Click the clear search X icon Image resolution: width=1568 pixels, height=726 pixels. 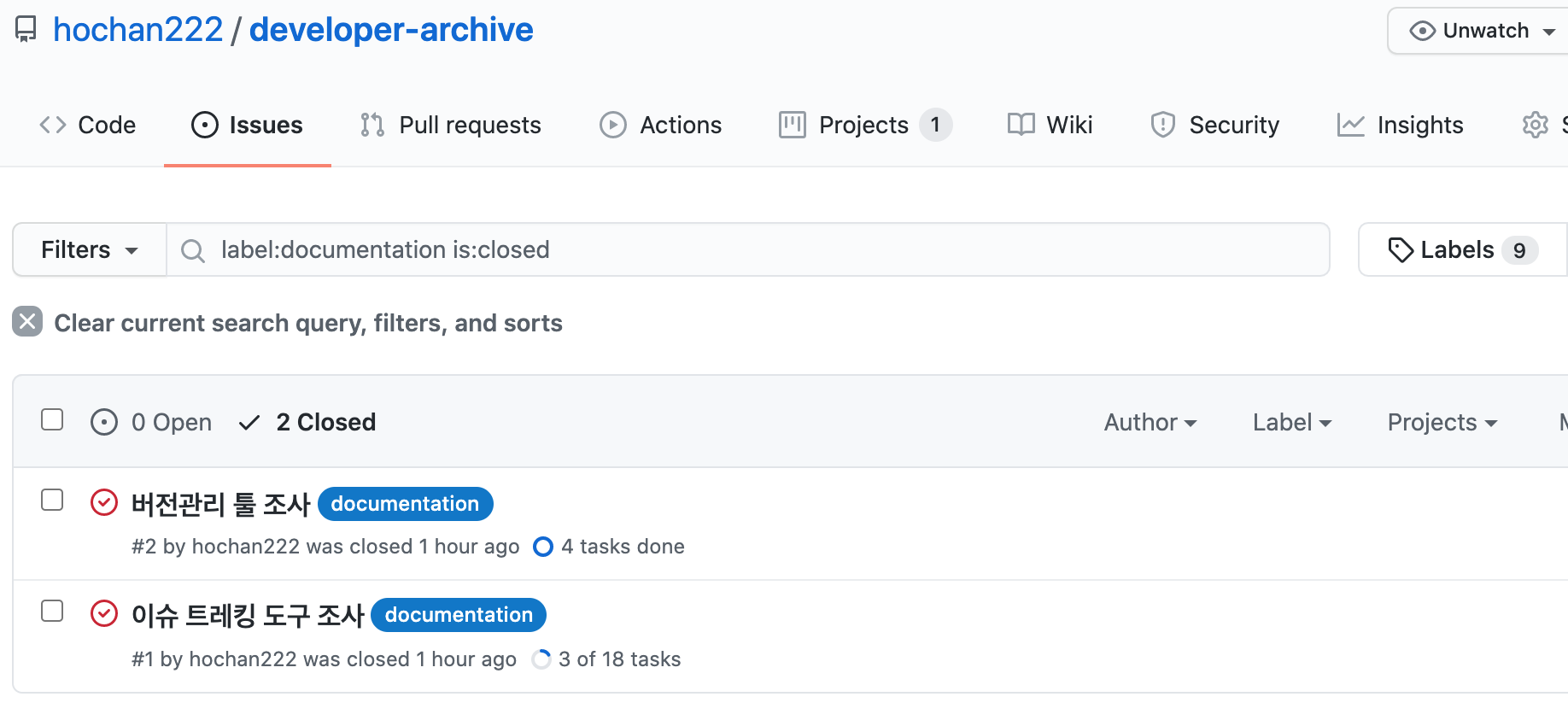coord(27,322)
